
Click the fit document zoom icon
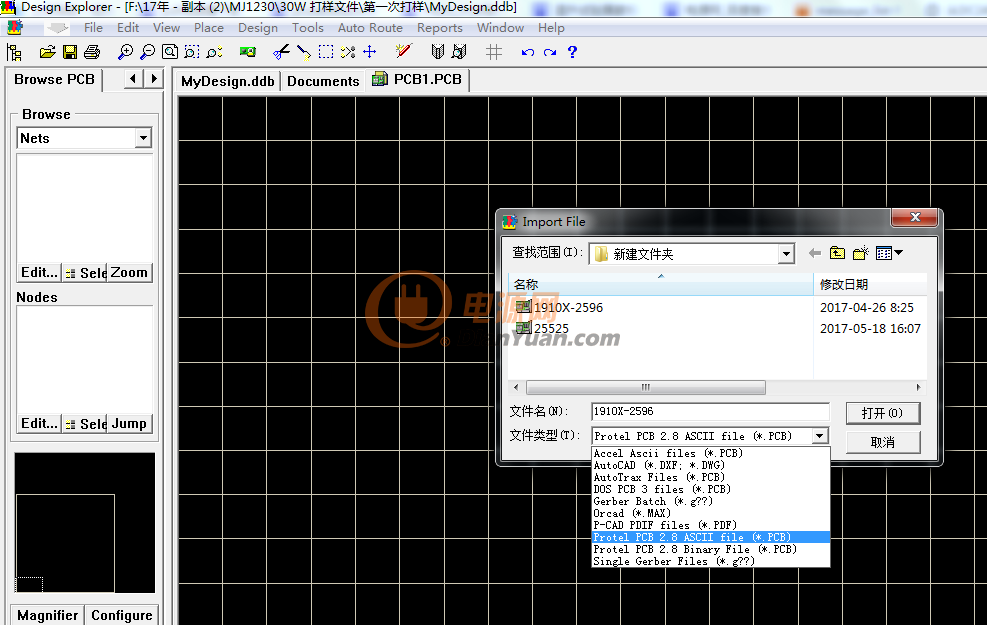point(169,52)
